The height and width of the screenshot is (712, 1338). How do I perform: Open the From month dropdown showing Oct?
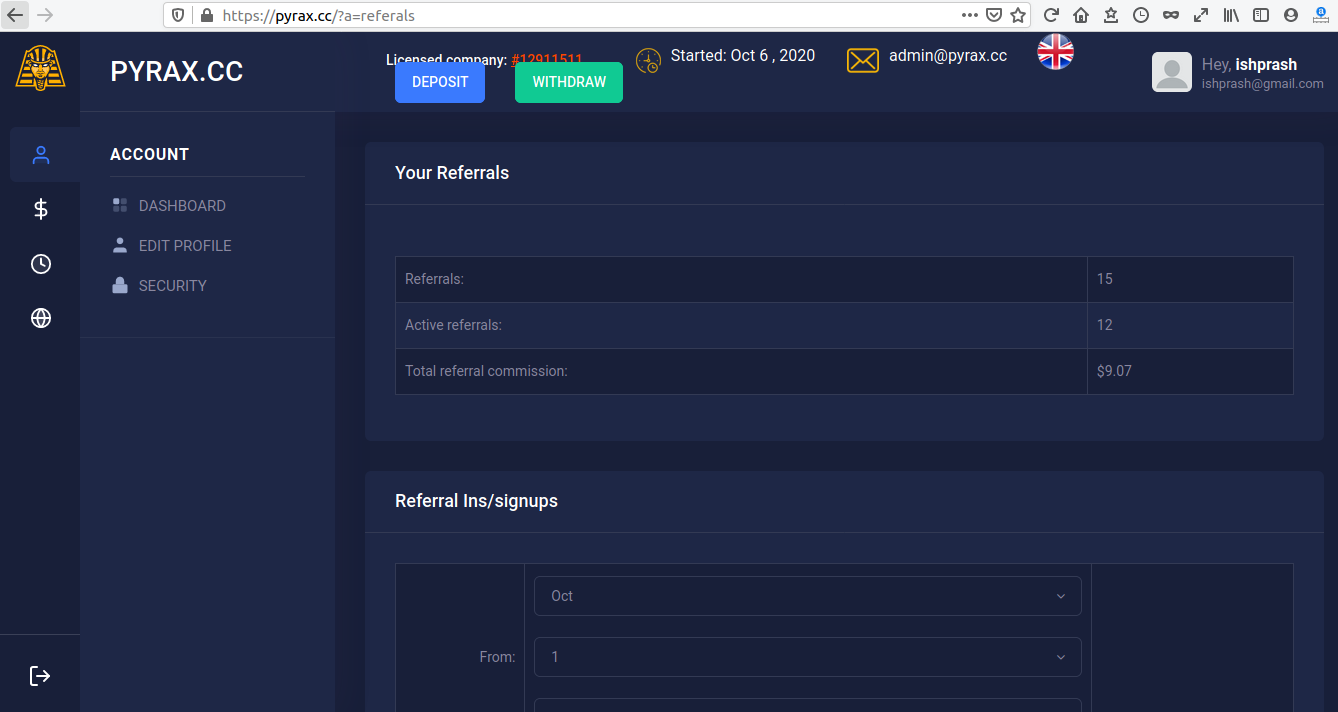tap(808, 596)
